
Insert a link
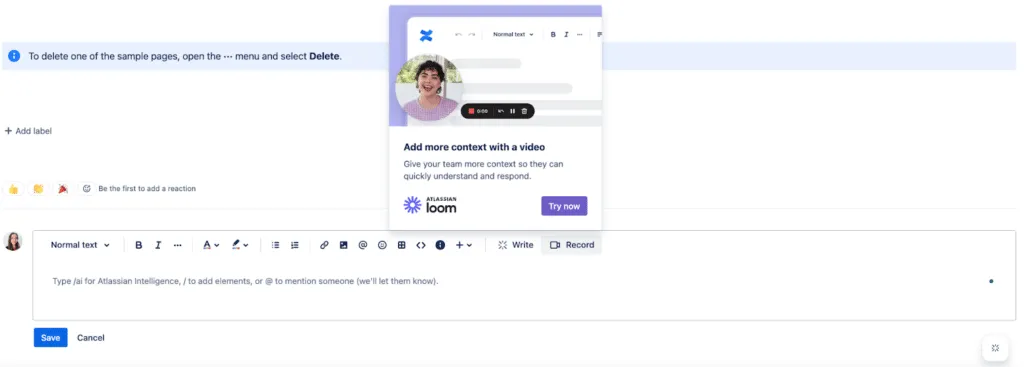tap(324, 245)
